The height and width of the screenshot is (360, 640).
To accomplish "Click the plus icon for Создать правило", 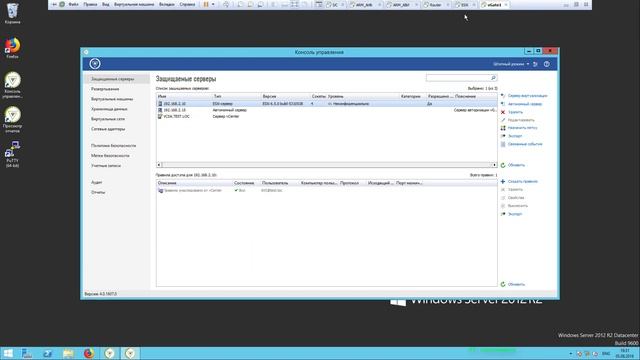I will tap(503, 181).
